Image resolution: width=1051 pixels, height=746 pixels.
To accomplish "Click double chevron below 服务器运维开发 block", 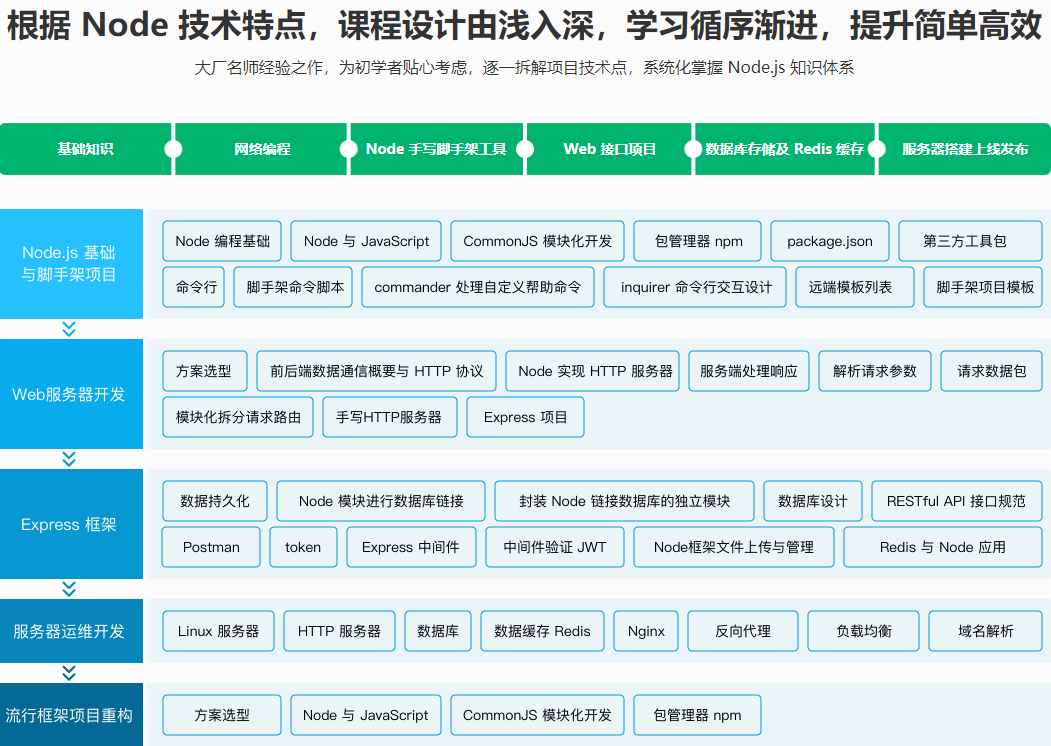I will tap(69, 672).
